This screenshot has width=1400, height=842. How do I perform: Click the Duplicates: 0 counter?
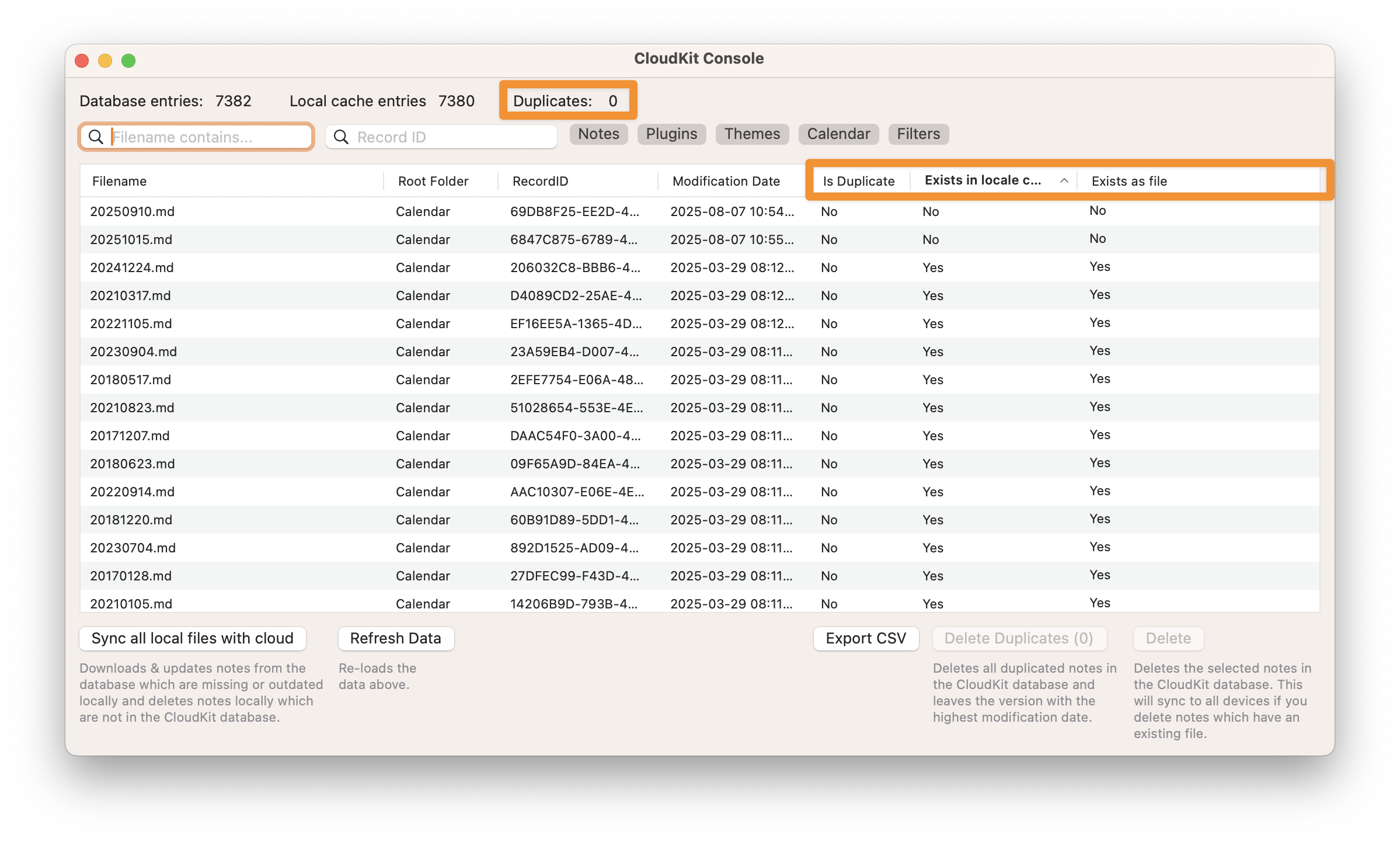(x=565, y=101)
